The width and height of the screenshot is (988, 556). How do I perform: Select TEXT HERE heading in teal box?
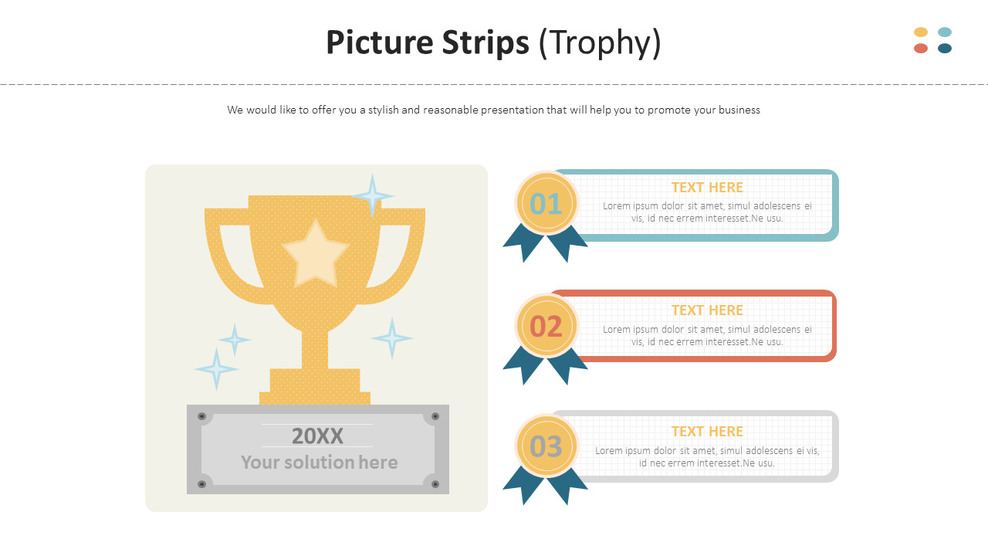[707, 187]
